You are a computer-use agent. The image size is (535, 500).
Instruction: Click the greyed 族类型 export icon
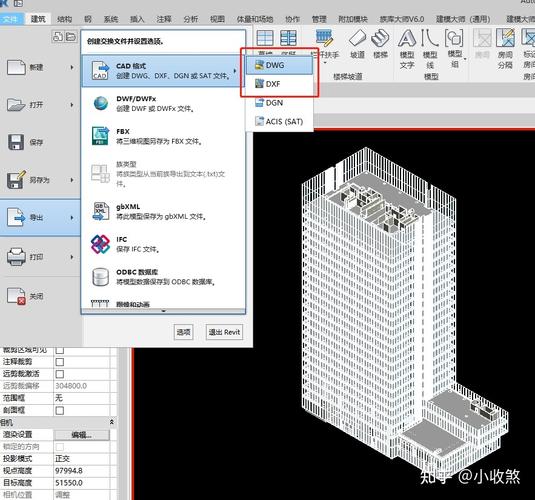100,173
